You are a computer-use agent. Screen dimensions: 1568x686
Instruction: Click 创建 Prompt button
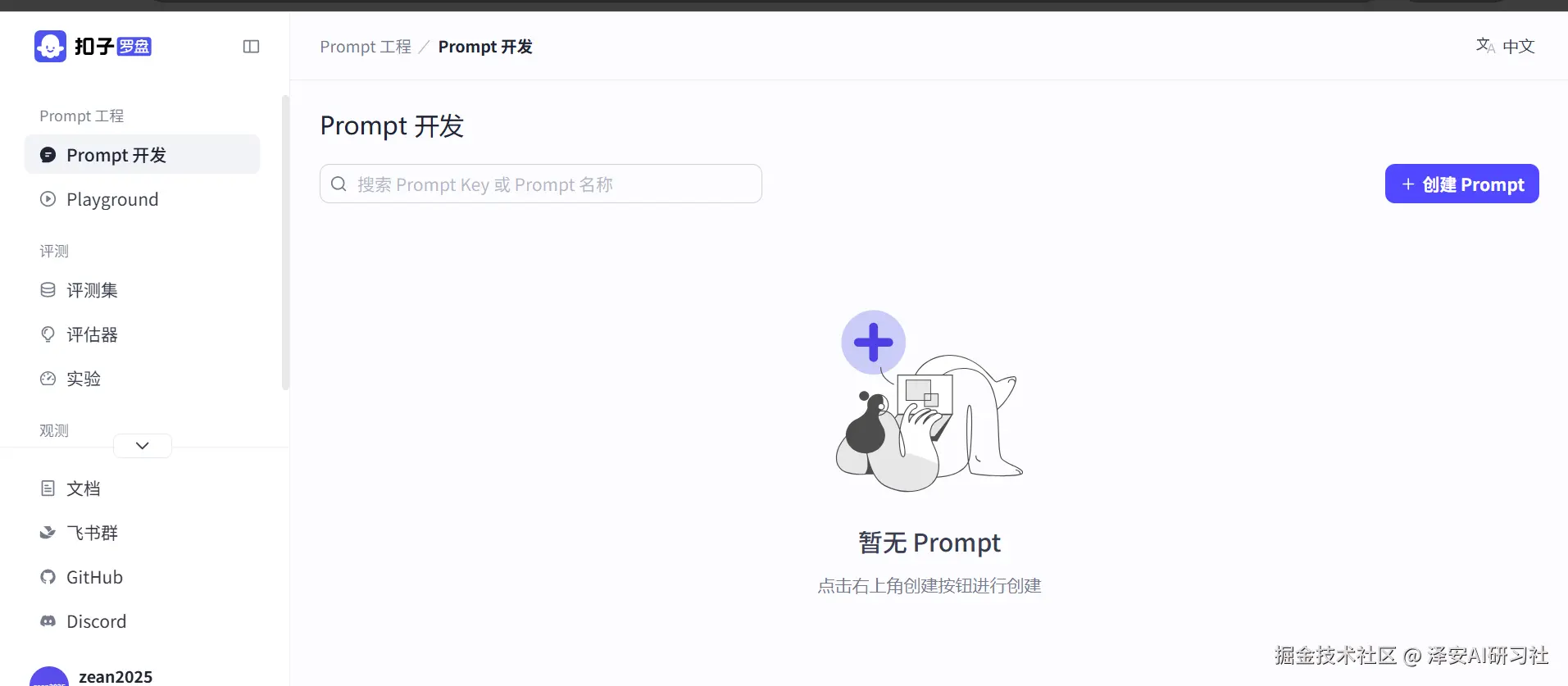pyautogui.click(x=1462, y=184)
